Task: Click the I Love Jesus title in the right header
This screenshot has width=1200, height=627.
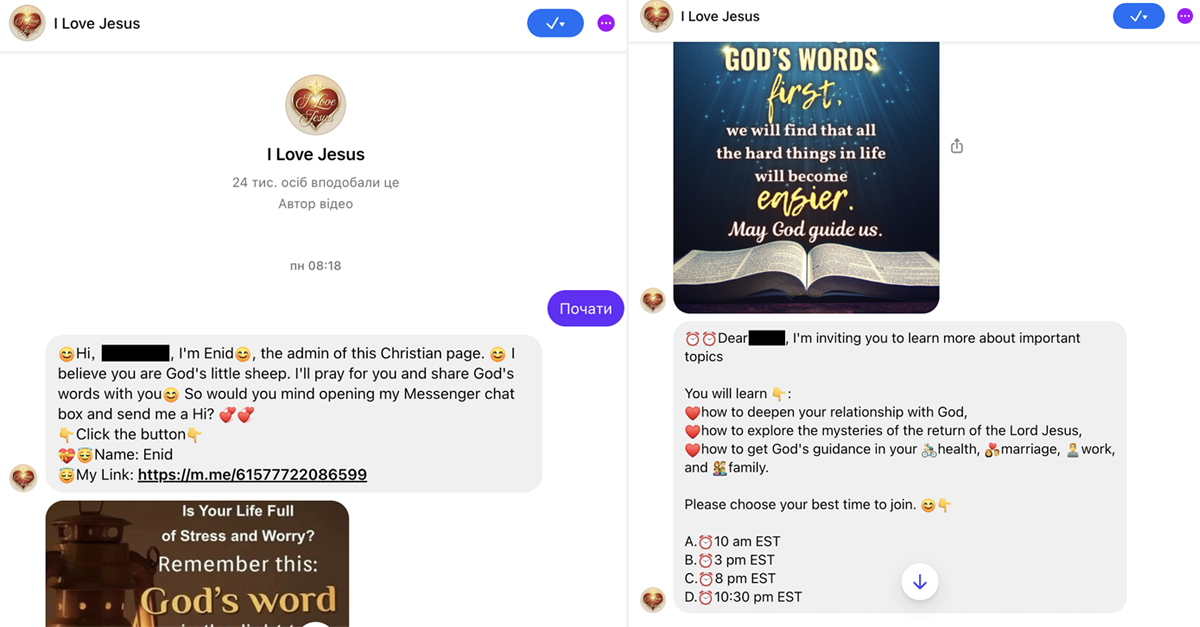Action: (720, 16)
